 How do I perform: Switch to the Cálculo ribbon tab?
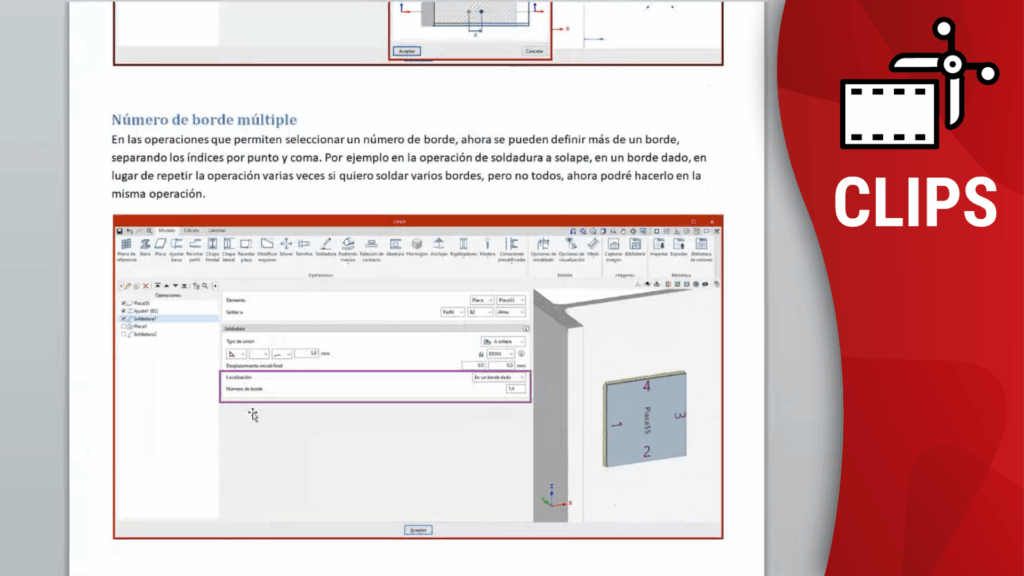pyautogui.click(x=190, y=230)
